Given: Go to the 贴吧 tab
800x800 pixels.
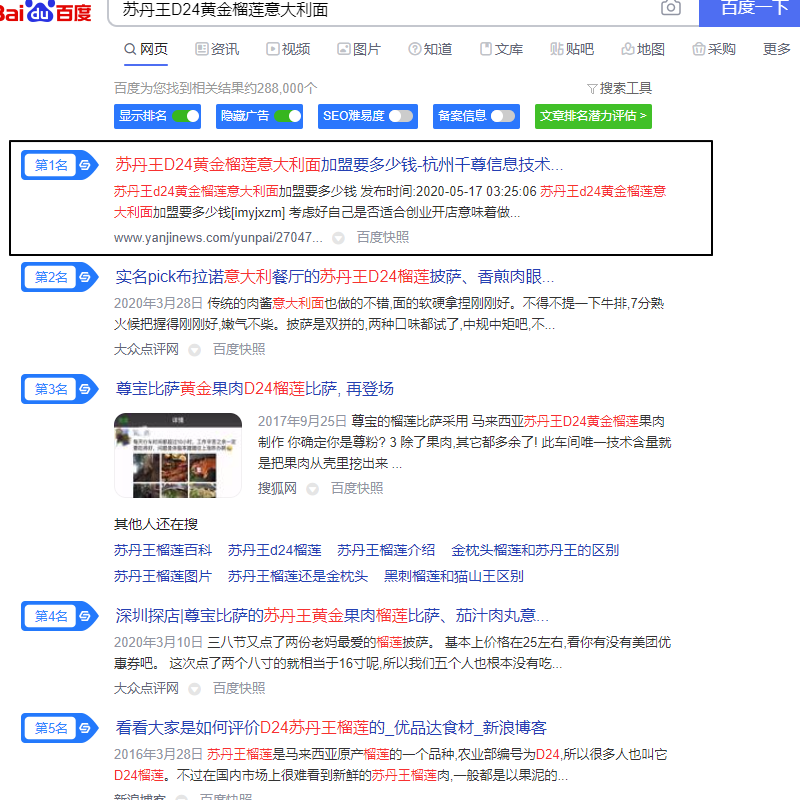Looking at the screenshot, I should [572, 49].
